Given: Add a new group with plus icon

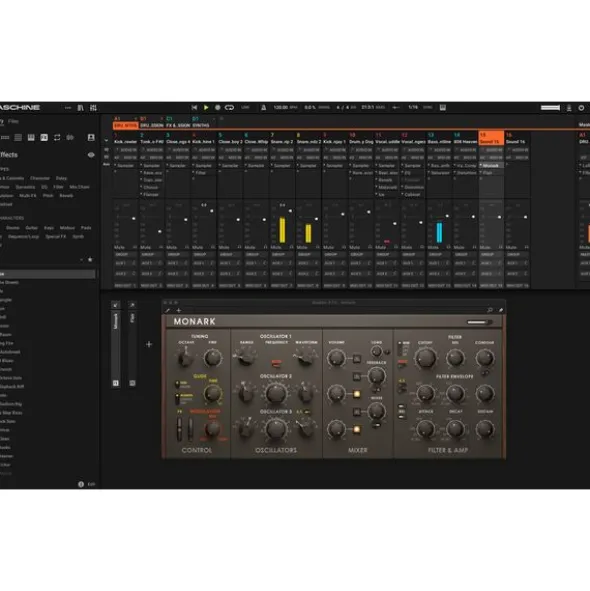Looking at the screenshot, I should click(x=222, y=119).
